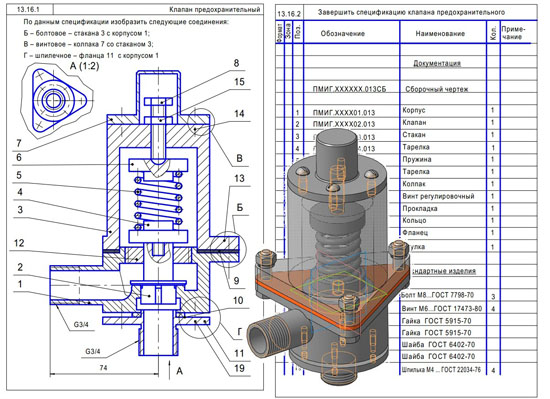Click the ПМИГ.XXXXXX.013СБ designation cell
The width and height of the screenshot is (550, 399).
click(349, 89)
